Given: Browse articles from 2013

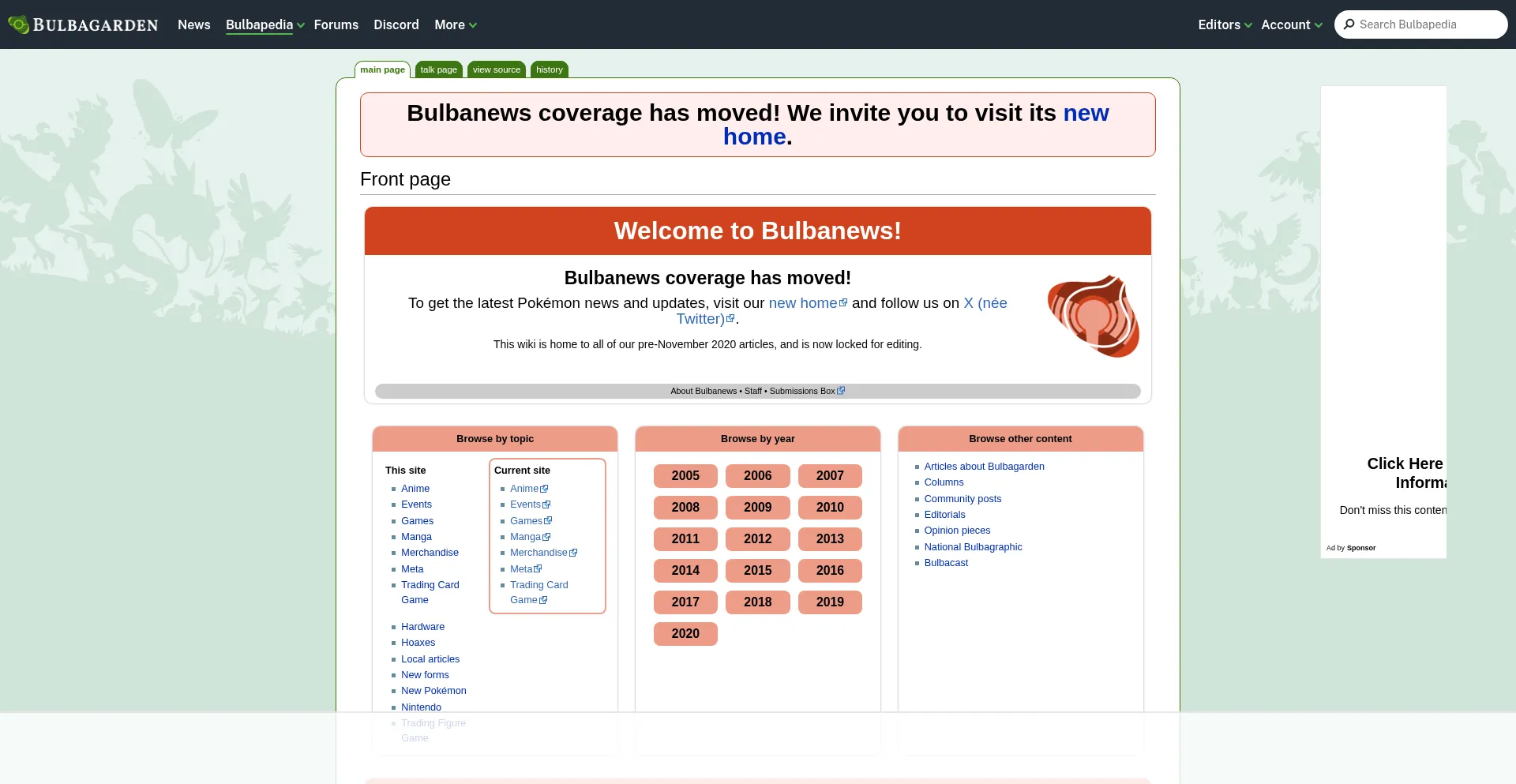Looking at the screenshot, I should click(x=830, y=539).
